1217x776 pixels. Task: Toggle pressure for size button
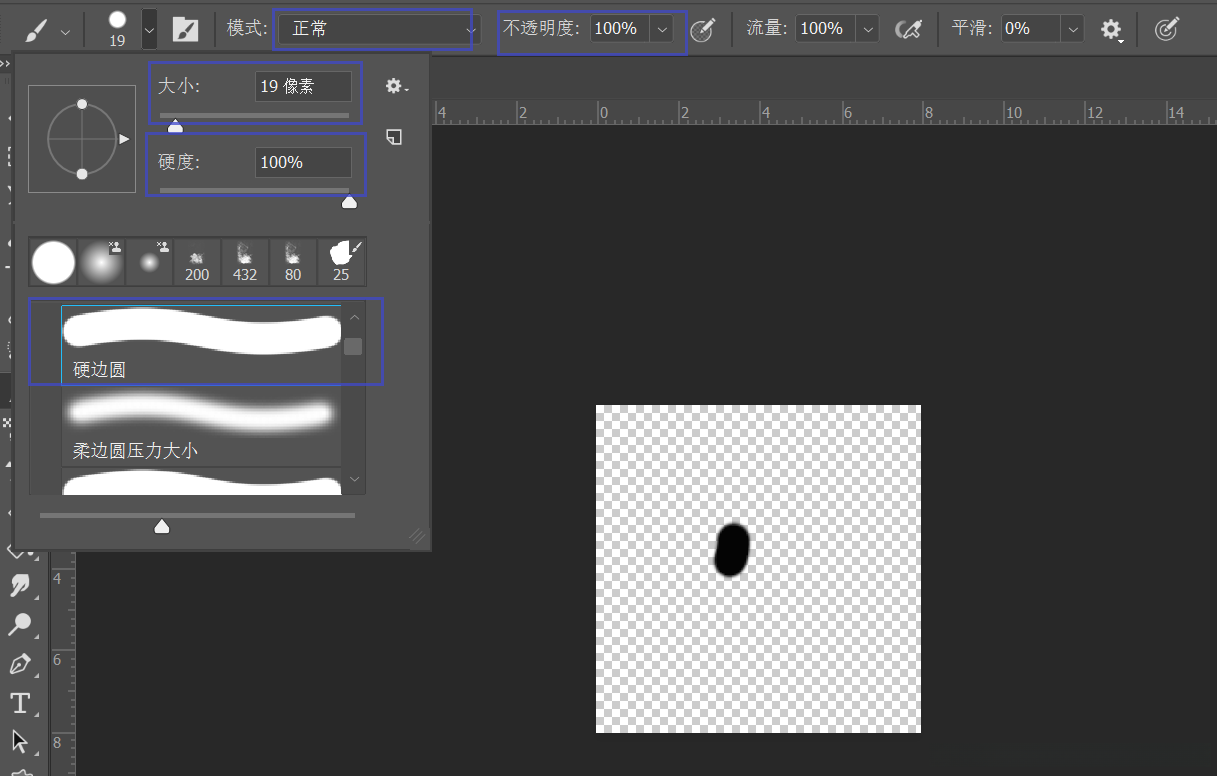click(x=1166, y=30)
